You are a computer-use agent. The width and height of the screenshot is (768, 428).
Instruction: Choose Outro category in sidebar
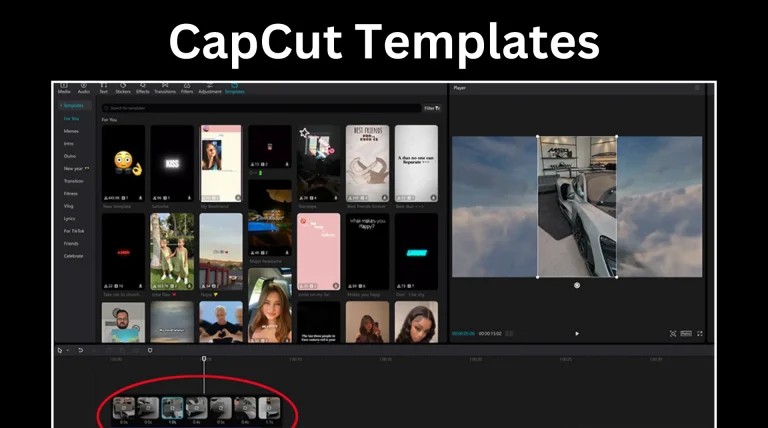point(70,156)
